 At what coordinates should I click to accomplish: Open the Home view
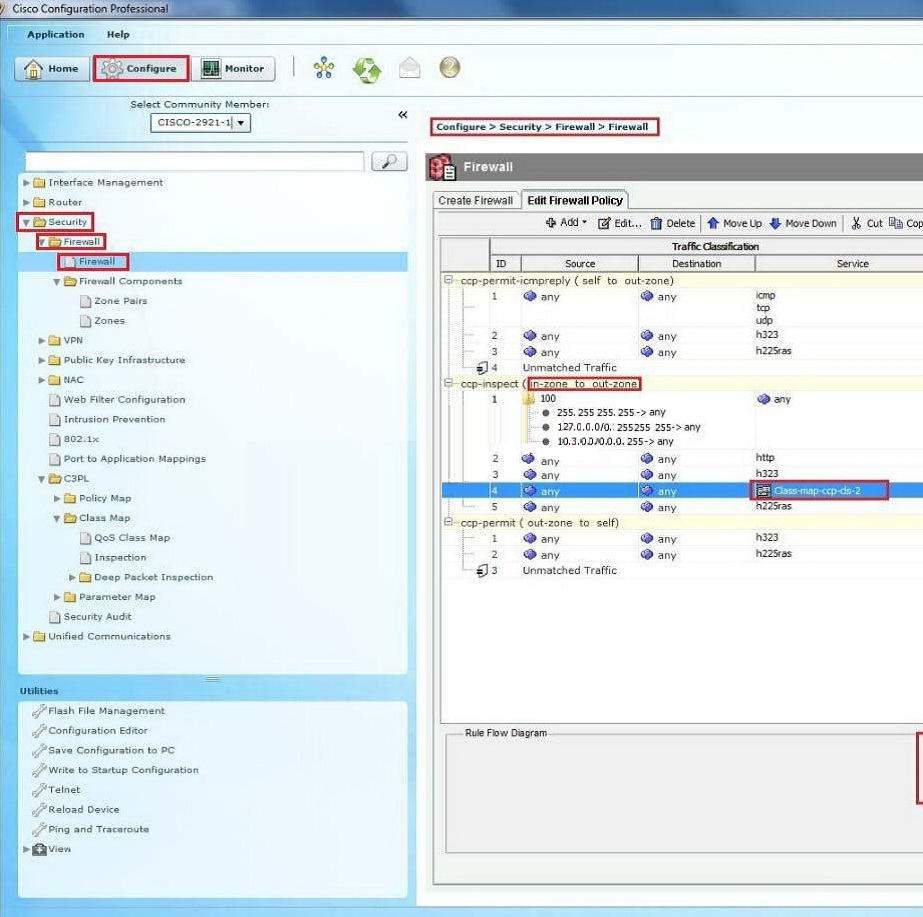[52, 69]
